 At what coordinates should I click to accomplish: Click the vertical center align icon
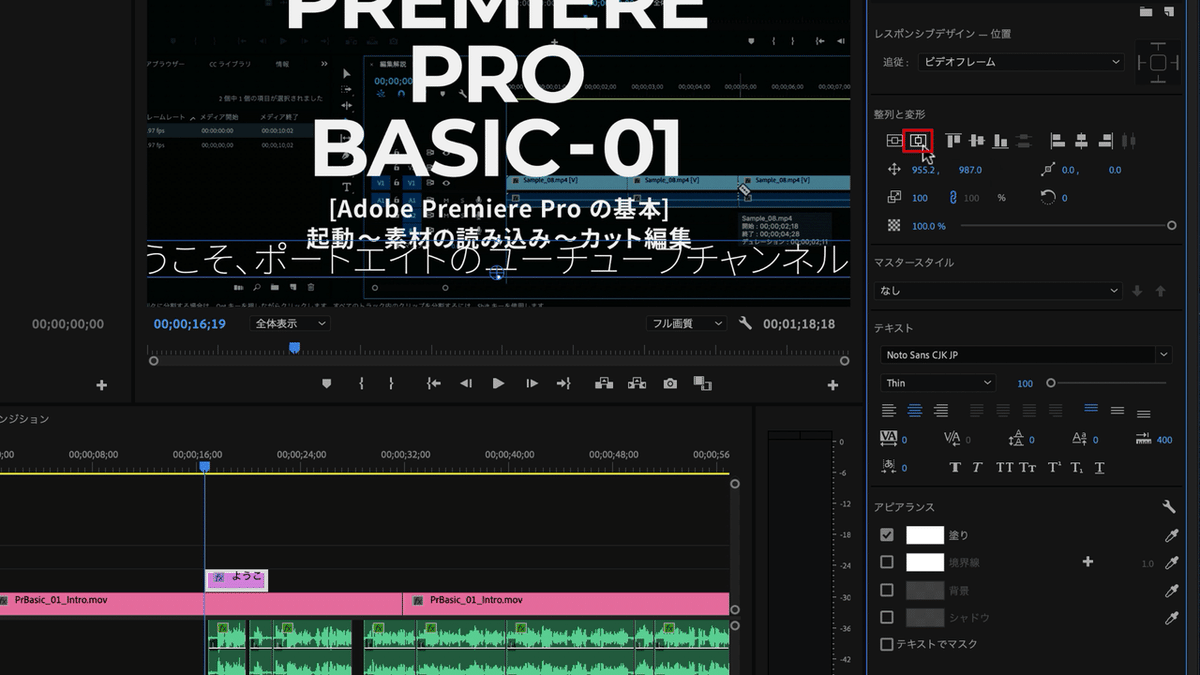[x=895, y=141]
